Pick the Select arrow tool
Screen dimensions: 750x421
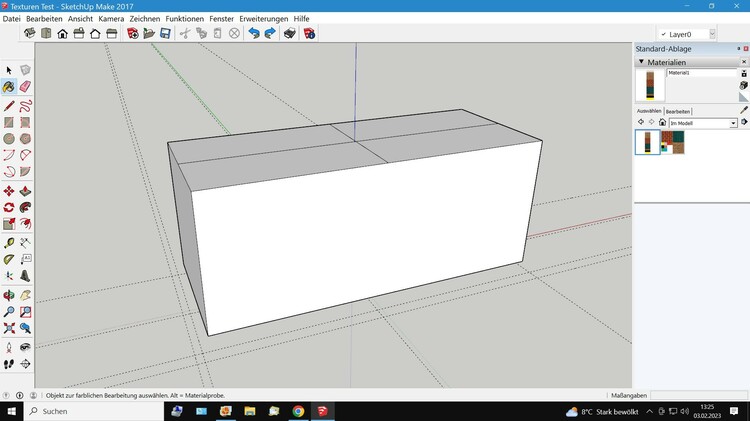tap(9, 70)
